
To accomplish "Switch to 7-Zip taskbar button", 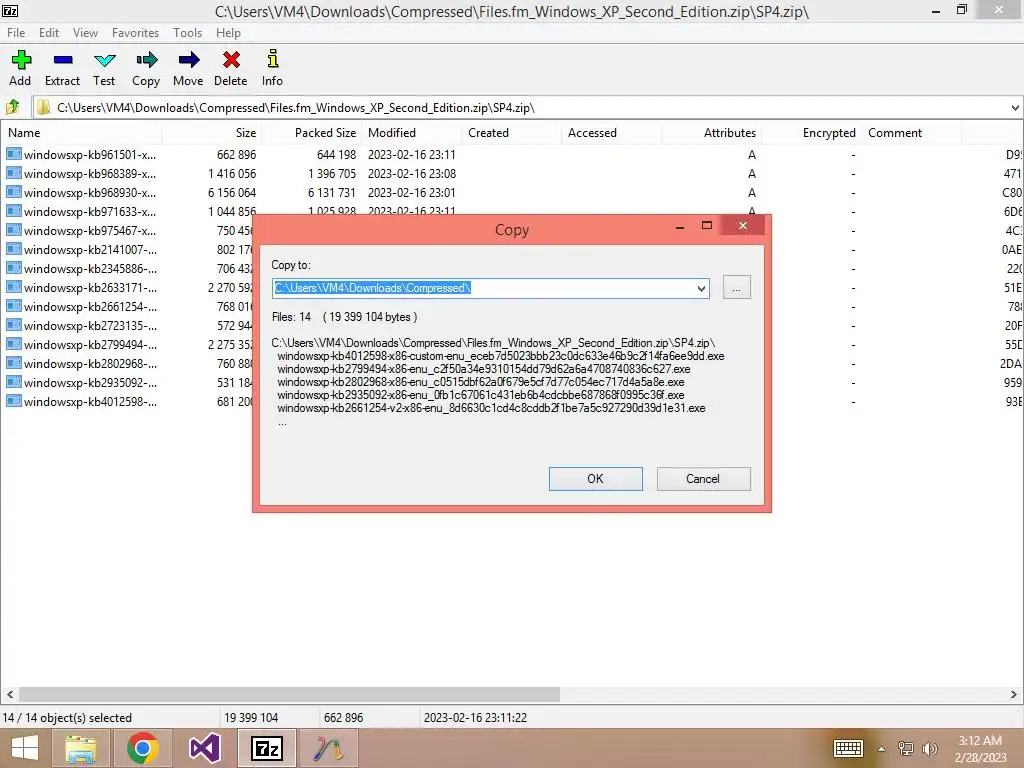I will point(266,748).
